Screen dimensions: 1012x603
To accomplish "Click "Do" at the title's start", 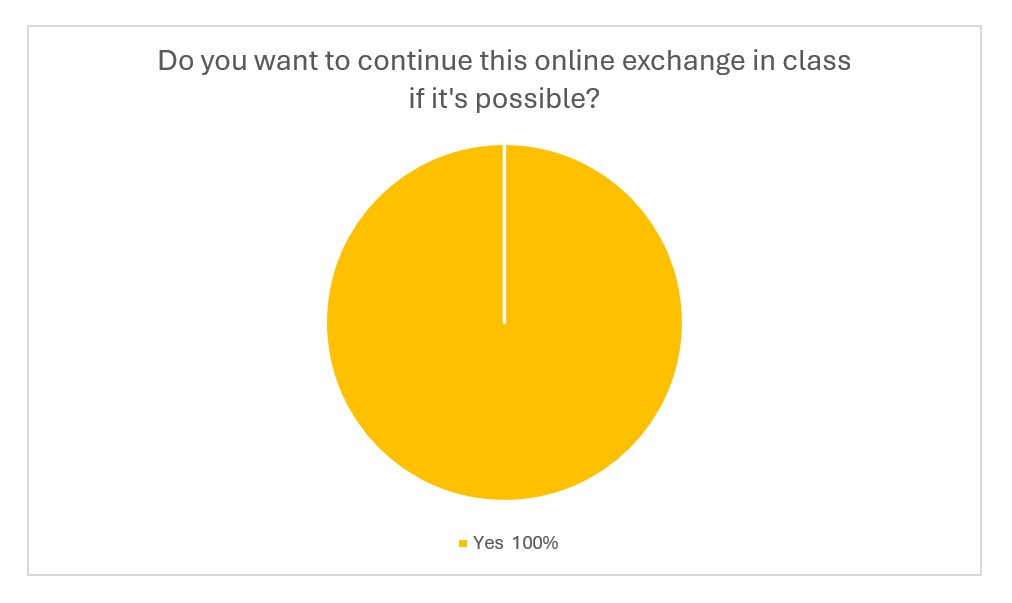I will 174,61.
